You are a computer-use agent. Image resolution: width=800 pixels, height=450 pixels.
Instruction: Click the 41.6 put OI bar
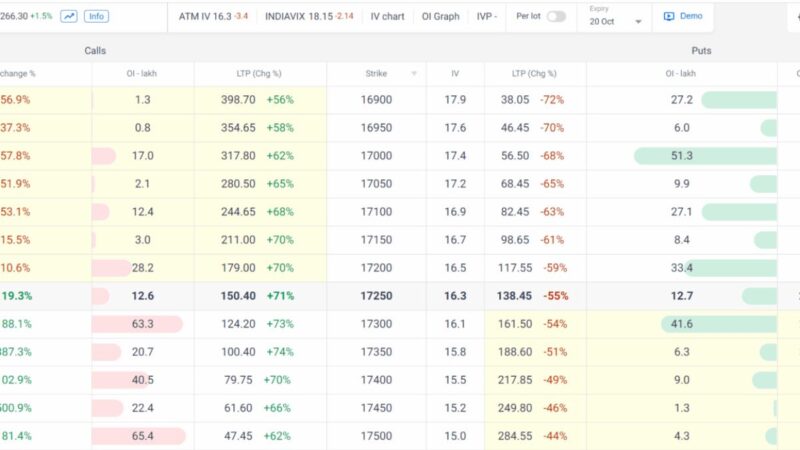(x=719, y=324)
